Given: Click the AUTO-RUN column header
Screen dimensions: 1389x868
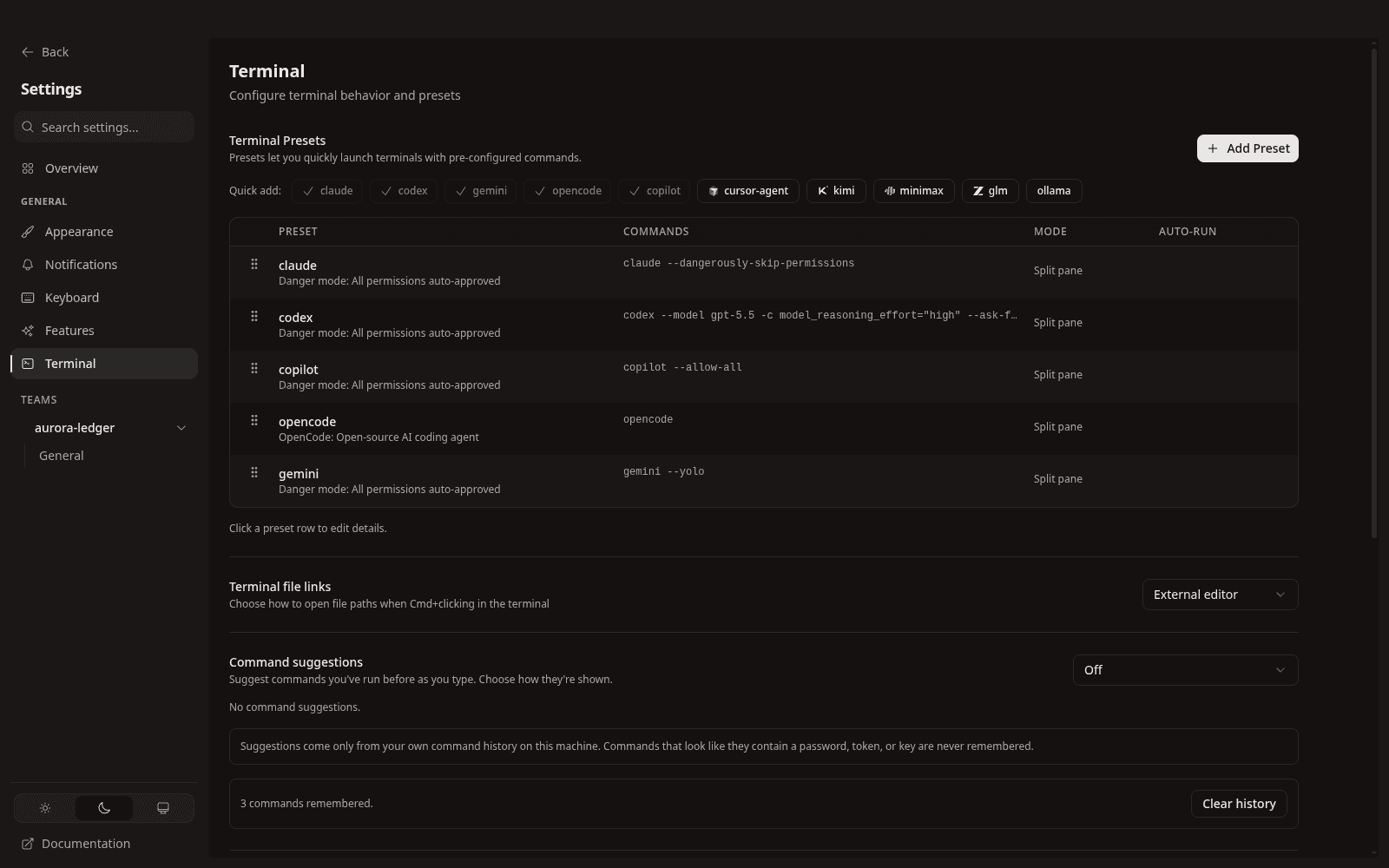Looking at the screenshot, I should [x=1188, y=232].
